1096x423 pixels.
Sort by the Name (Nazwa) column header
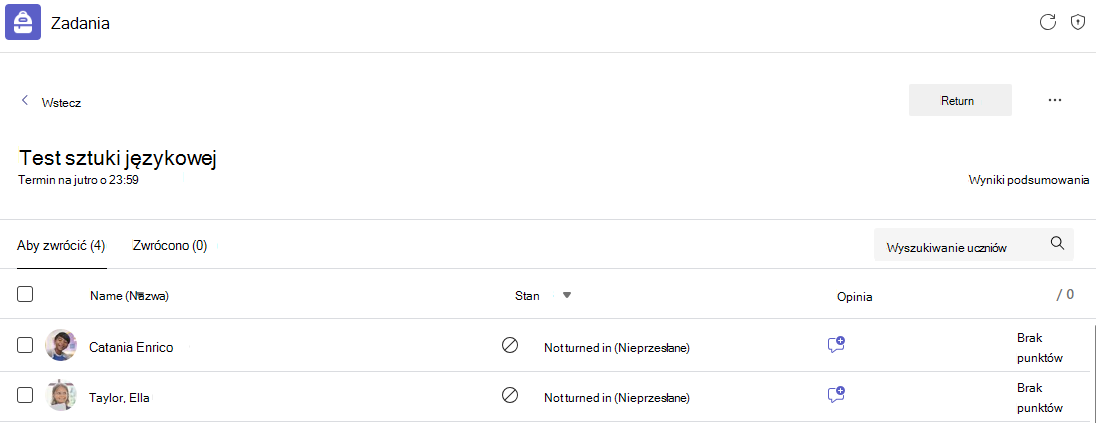pyautogui.click(x=129, y=296)
